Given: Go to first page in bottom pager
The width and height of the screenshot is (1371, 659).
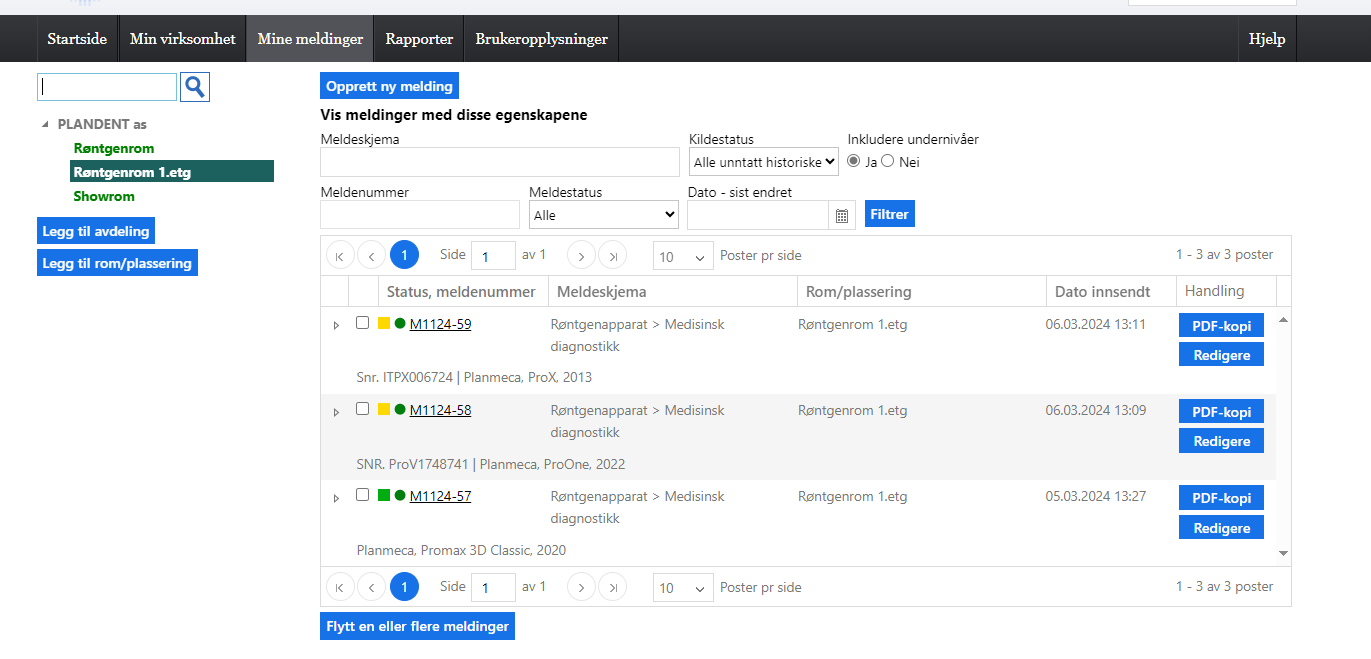Looking at the screenshot, I should 340,587.
